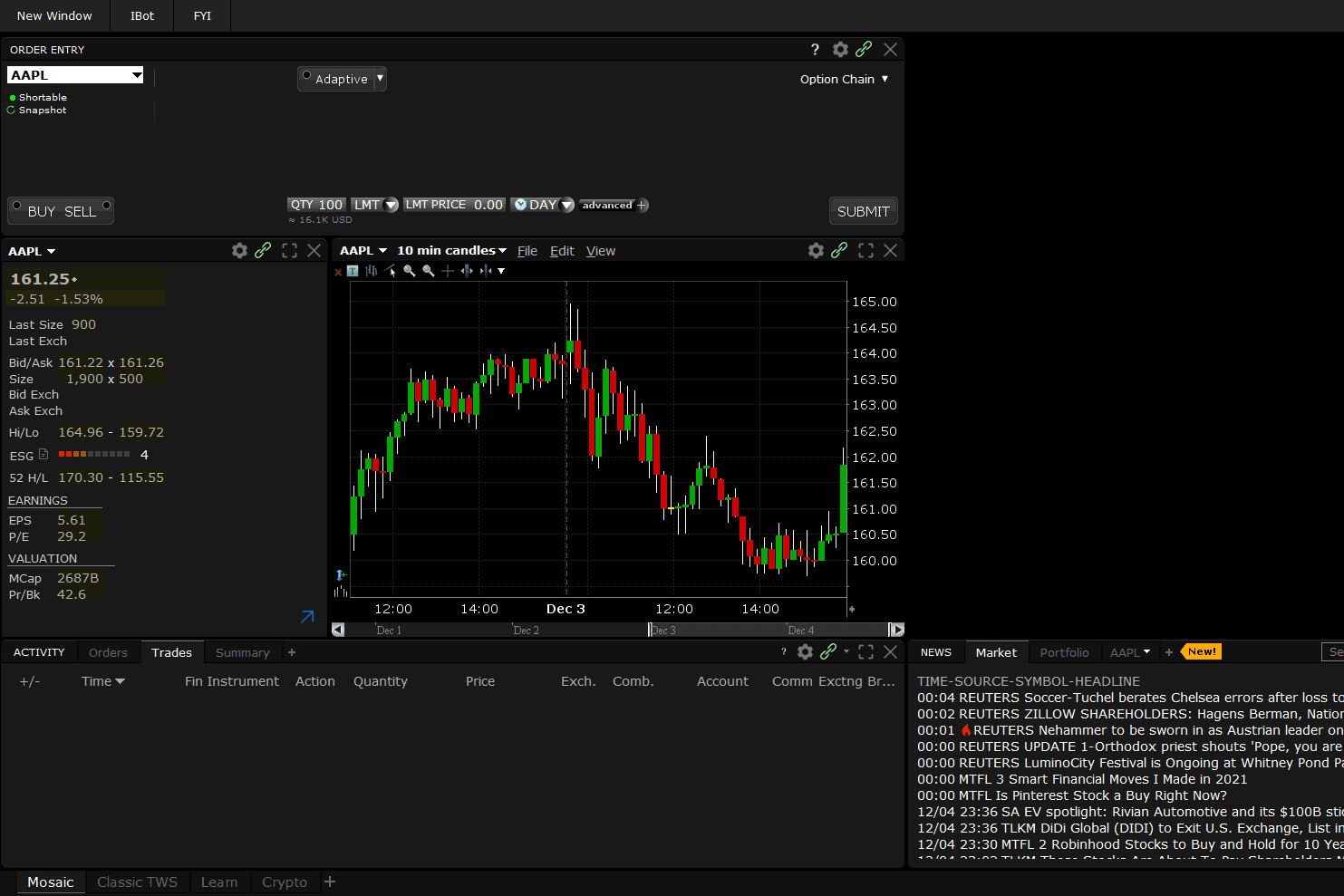Image resolution: width=1344 pixels, height=896 pixels.
Task: Switch to Summary tab in Activity
Action: coord(242,652)
